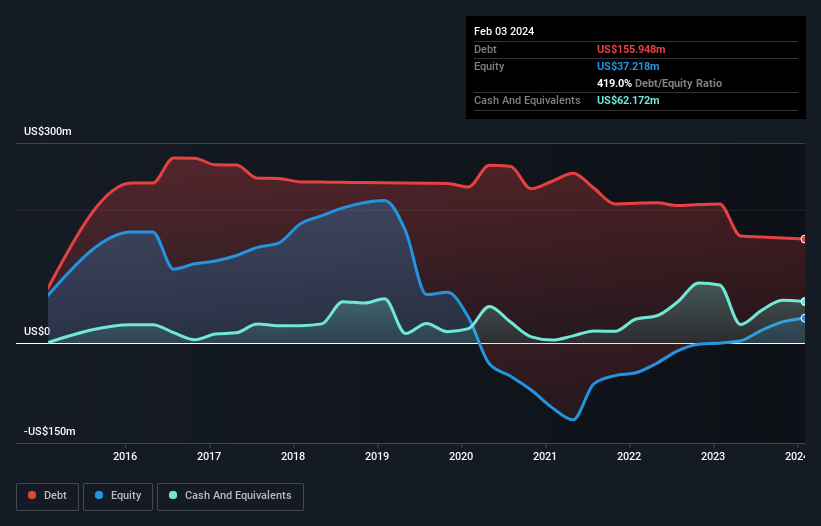Toggle the Debt series legend button
The width and height of the screenshot is (821, 526).
48,496
